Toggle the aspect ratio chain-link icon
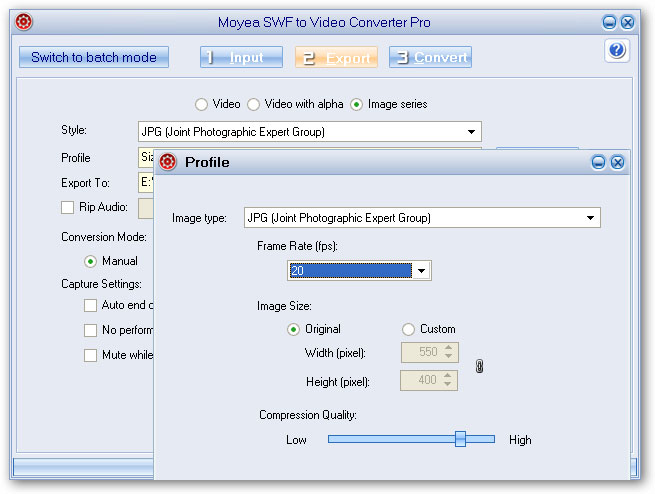Viewport: 655px width, 494px height. tap(479, 366)
